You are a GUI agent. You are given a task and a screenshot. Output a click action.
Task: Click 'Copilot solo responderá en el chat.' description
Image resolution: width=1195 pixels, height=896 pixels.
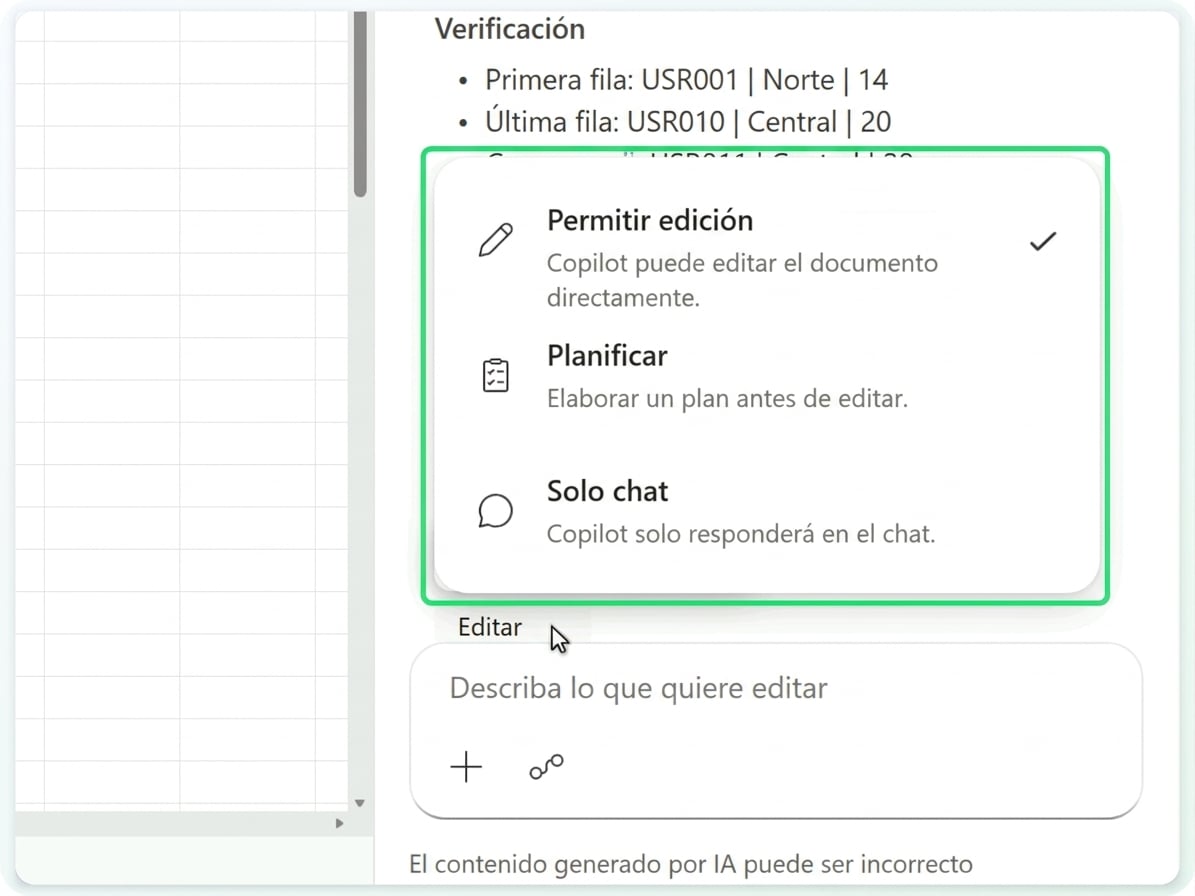741,534
